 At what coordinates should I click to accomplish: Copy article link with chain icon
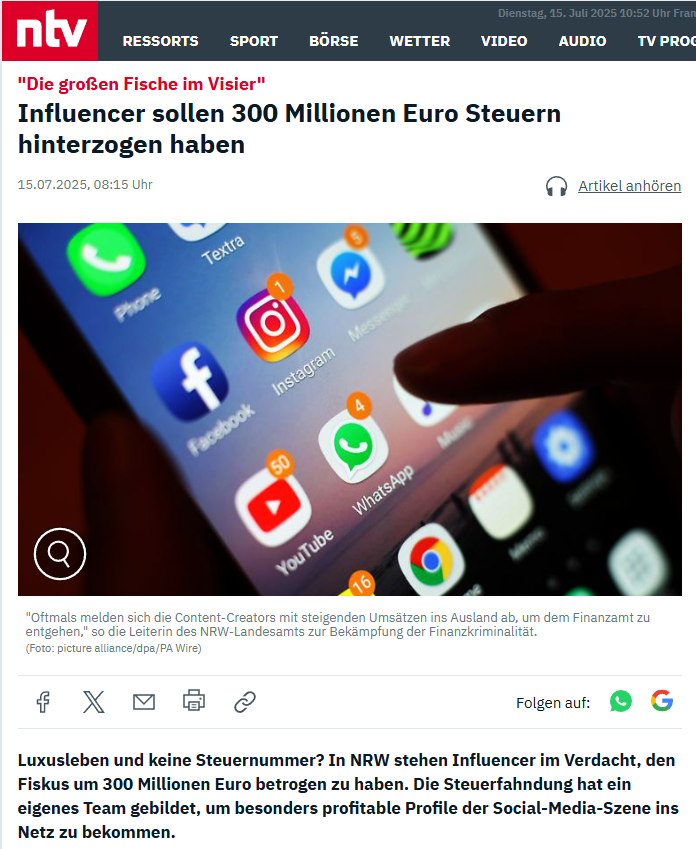(245, 702)
